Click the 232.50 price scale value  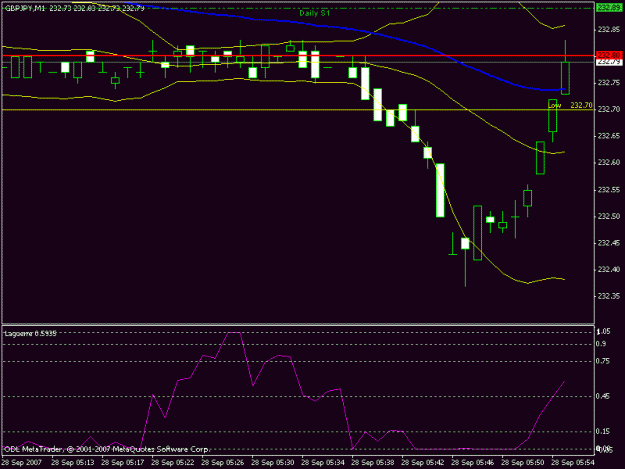(609, 216)
